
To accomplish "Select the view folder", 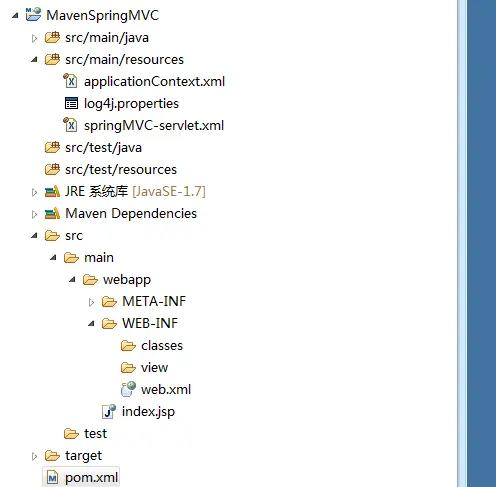I will click(x=144, y=367).
